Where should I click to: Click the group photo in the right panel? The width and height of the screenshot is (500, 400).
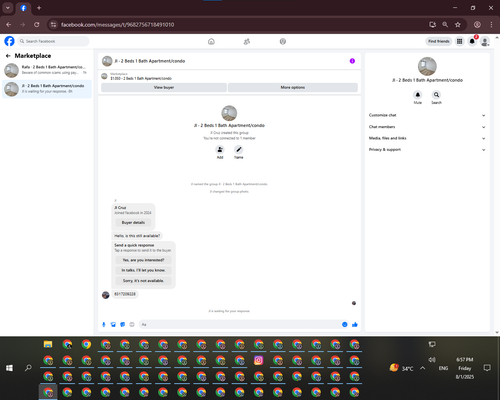pyautogui.click(x=427, y=66)
